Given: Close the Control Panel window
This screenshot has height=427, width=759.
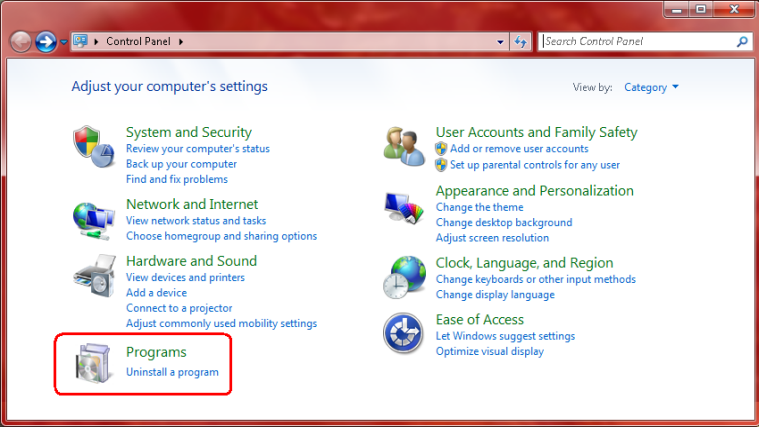Looking at the screenshot, I should [x=734, y=9].
